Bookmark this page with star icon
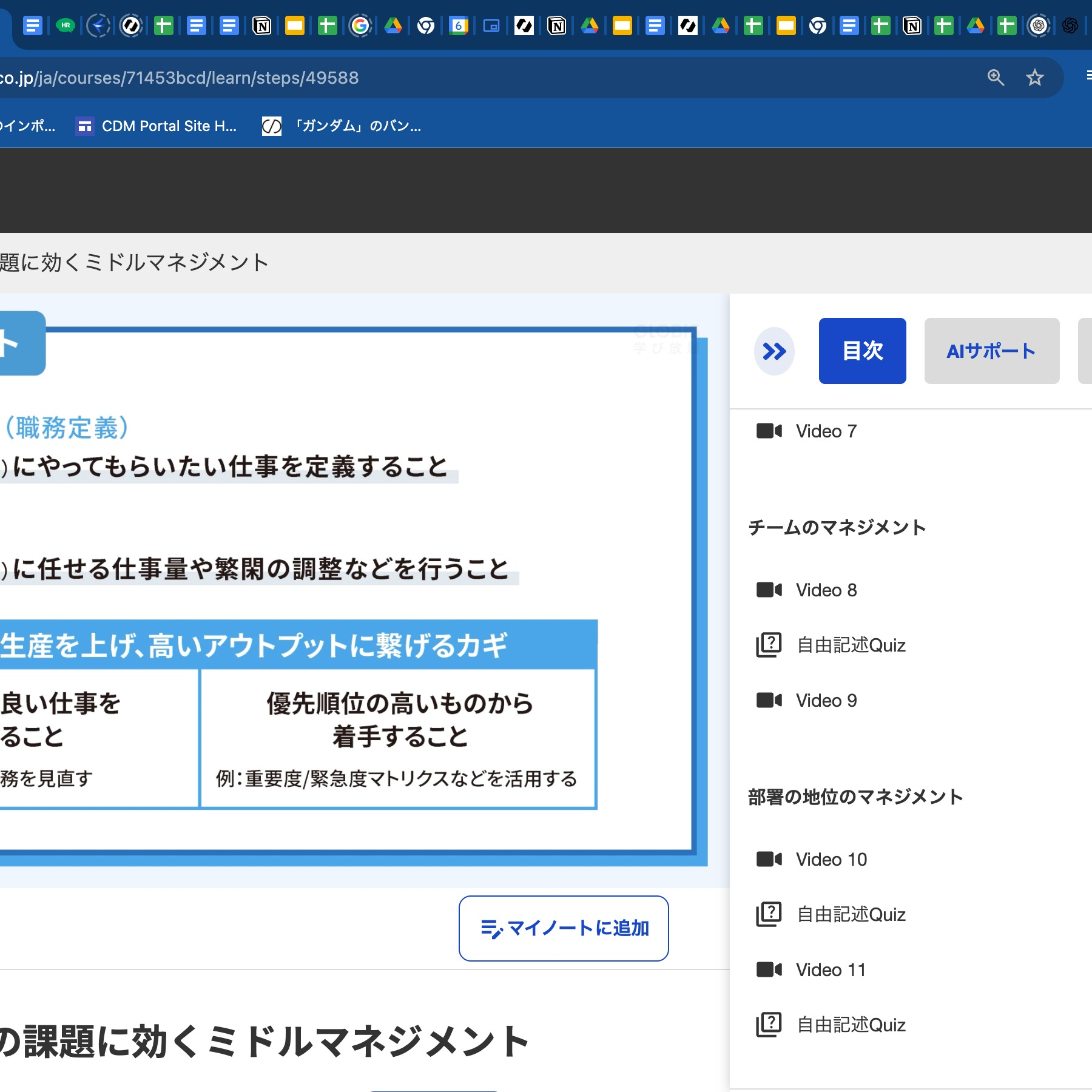This screenshot has width=1092, height=1092. [1034, 78]
